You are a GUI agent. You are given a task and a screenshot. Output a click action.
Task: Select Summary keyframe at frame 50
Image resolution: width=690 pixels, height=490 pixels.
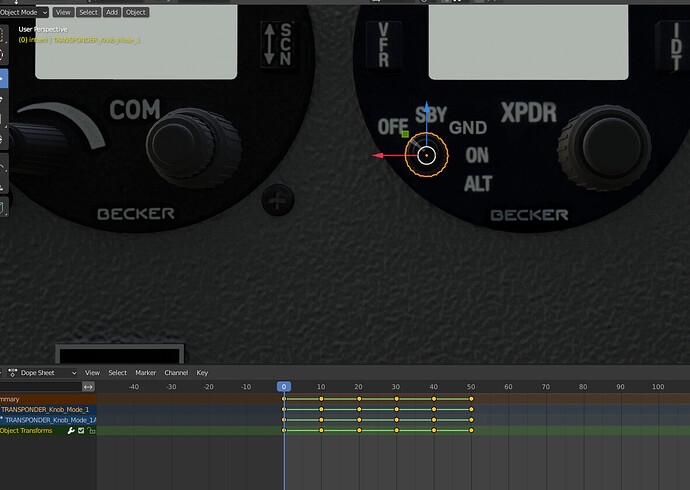471,399
